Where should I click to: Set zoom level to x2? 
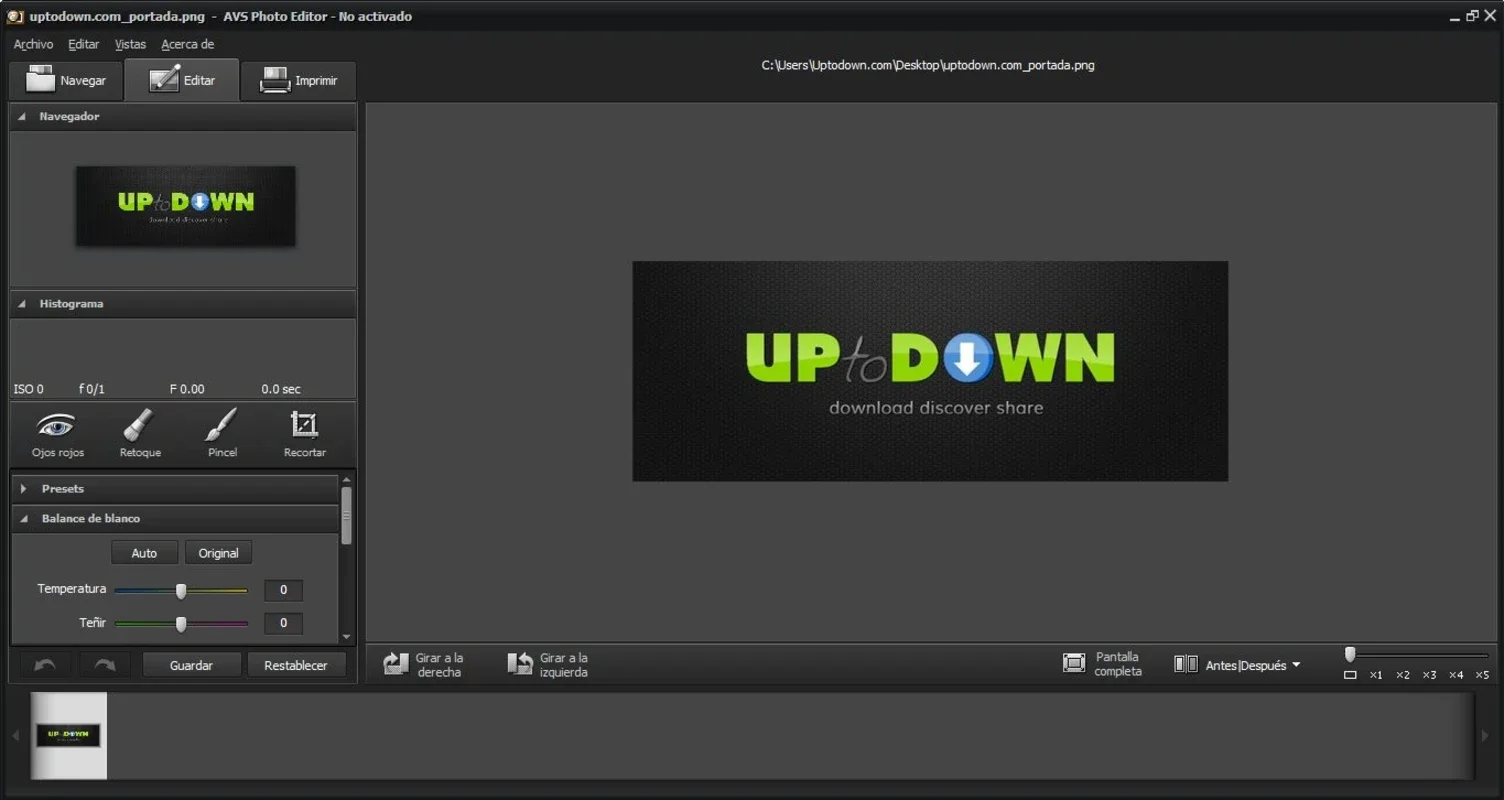pyautogui.click(x=1403, y=675)
